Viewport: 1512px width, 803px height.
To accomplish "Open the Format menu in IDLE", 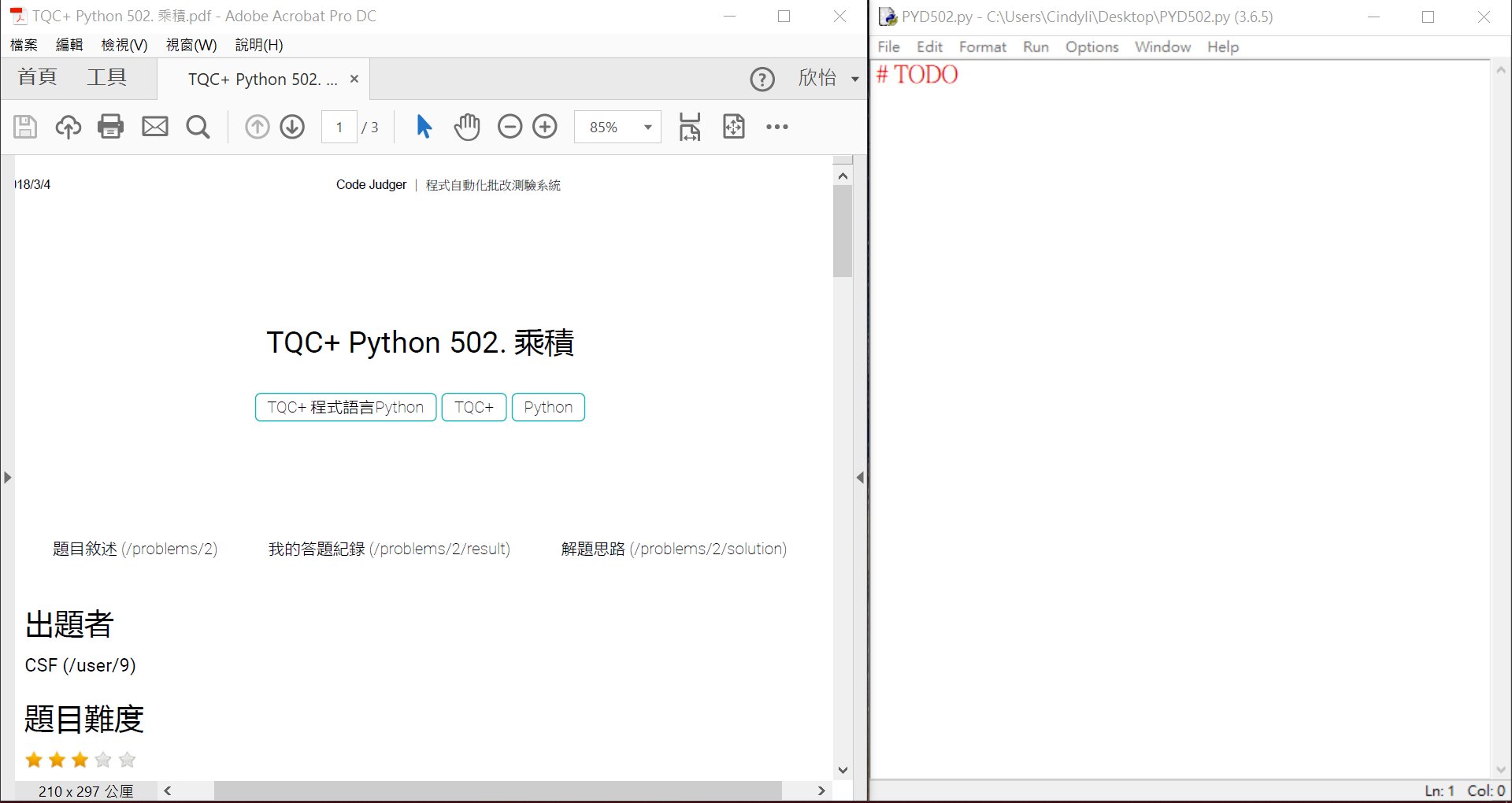I will (x=983, y=46).
